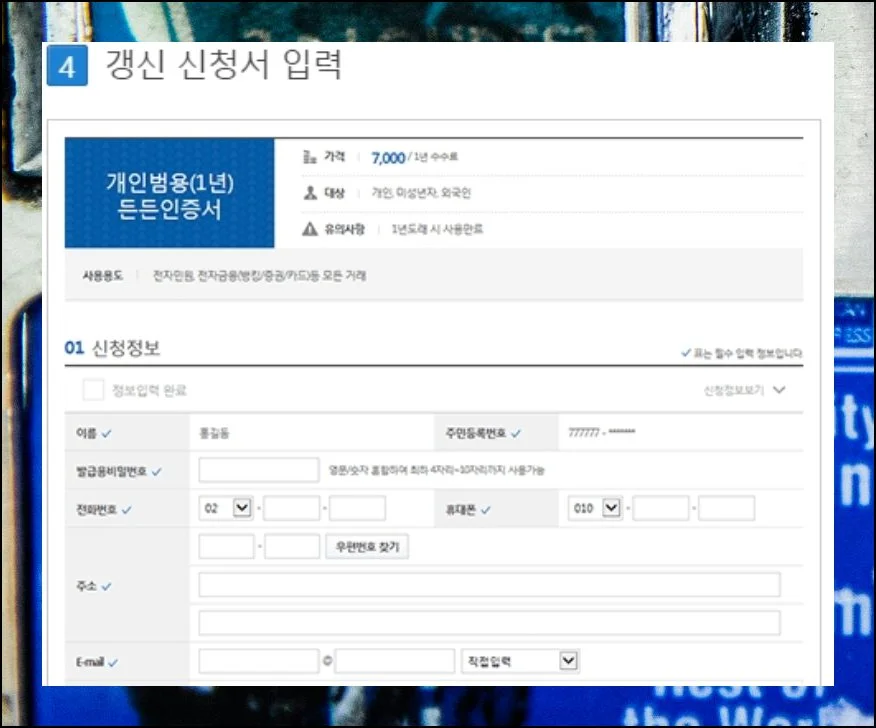Click the E-mail ID input field
The width and height of the screenshot is (876, 728).
258,661
